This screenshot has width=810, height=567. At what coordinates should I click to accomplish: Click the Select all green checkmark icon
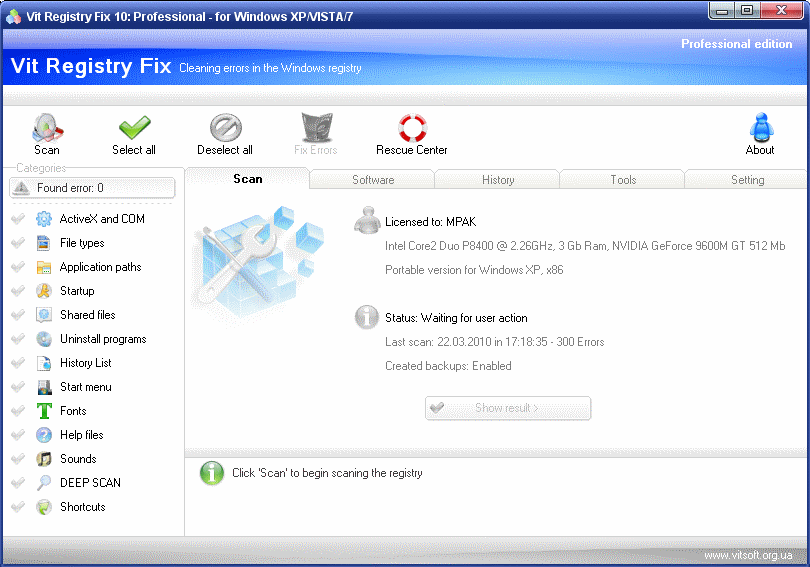click(134, 128)
